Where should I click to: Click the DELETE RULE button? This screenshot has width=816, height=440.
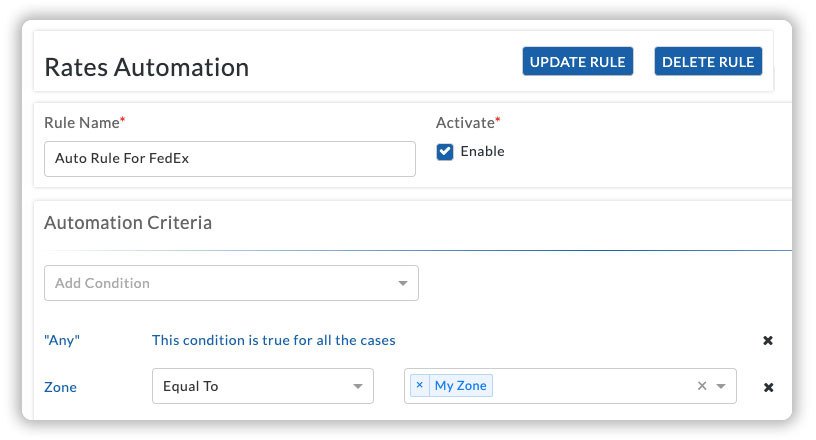tap(708, 61)
